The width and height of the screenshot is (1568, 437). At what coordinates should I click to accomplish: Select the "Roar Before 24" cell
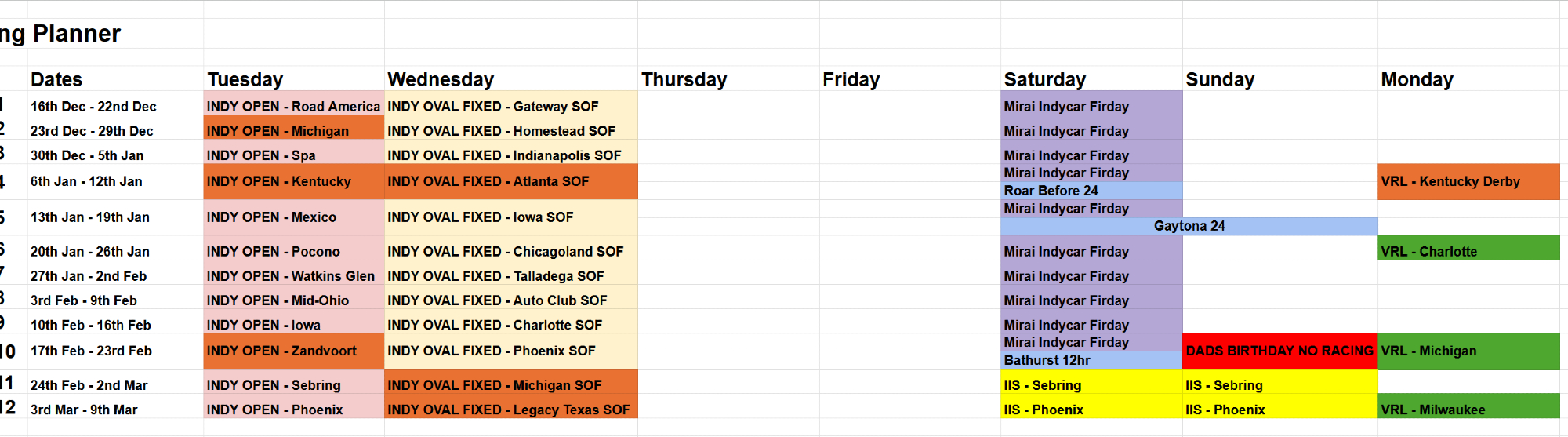1091,191
